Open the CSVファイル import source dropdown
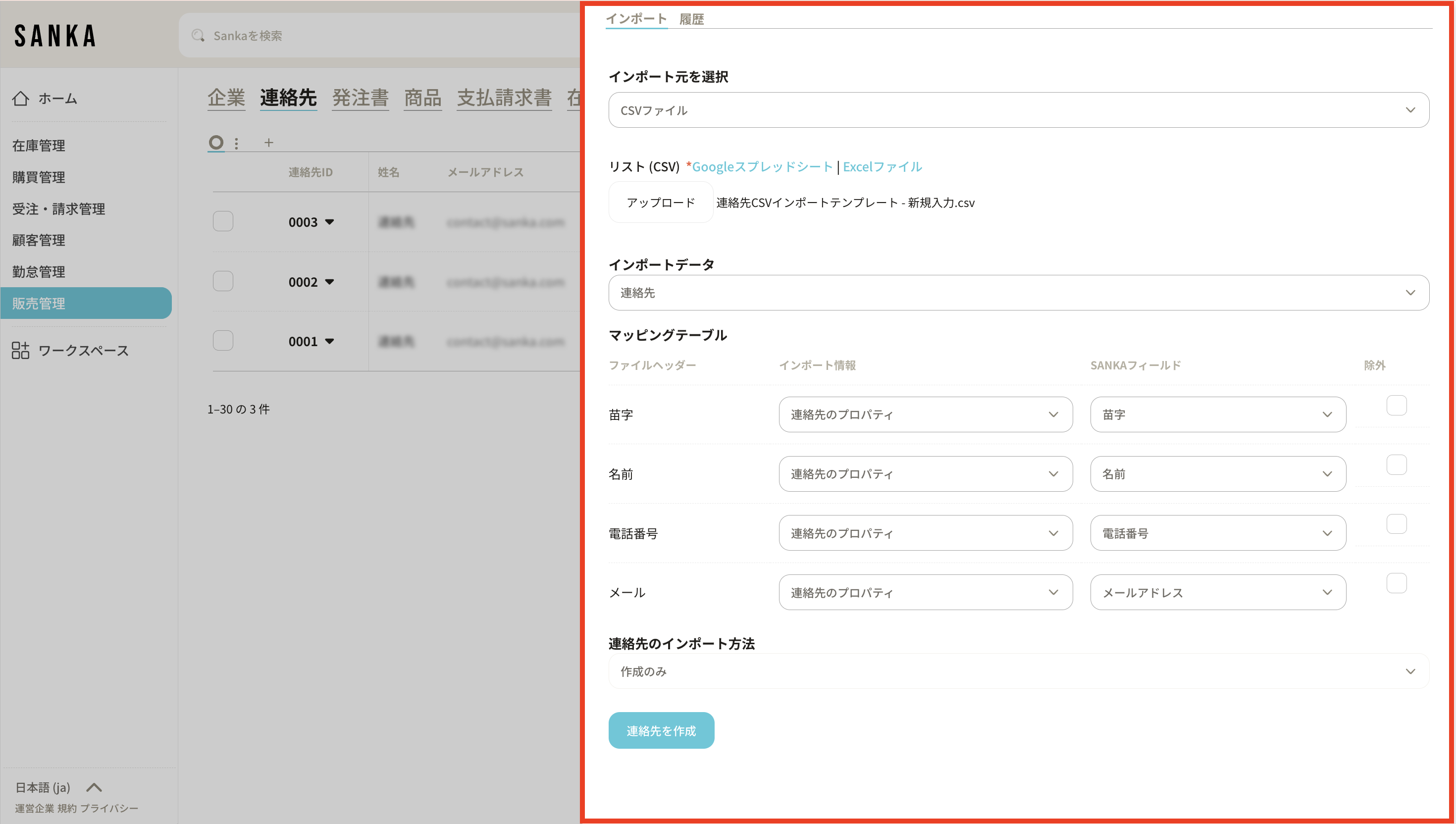Image resolution: width=1456 pixels, height=824 pixels. pyautogui.click(x=1018, y=110)
